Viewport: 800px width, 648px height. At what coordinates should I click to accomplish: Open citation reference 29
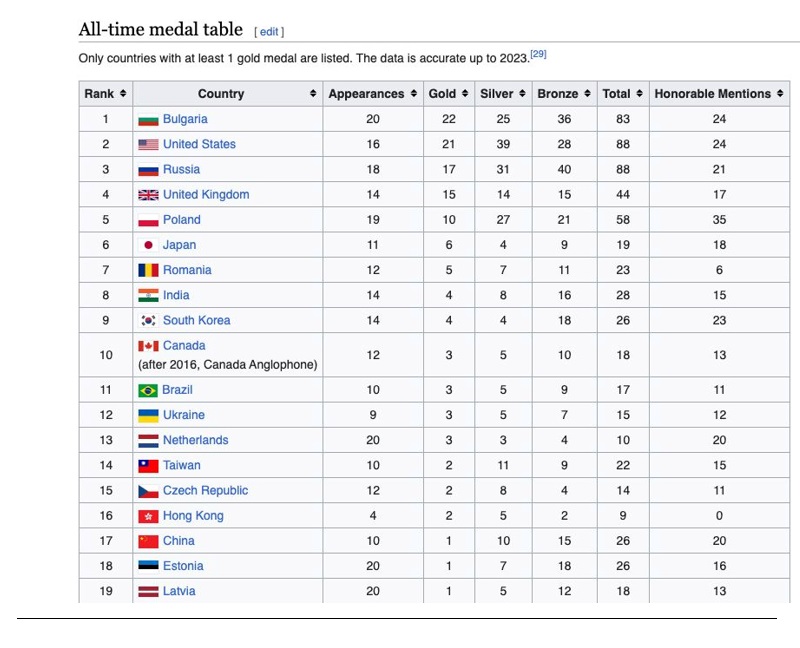click(538, 54)
